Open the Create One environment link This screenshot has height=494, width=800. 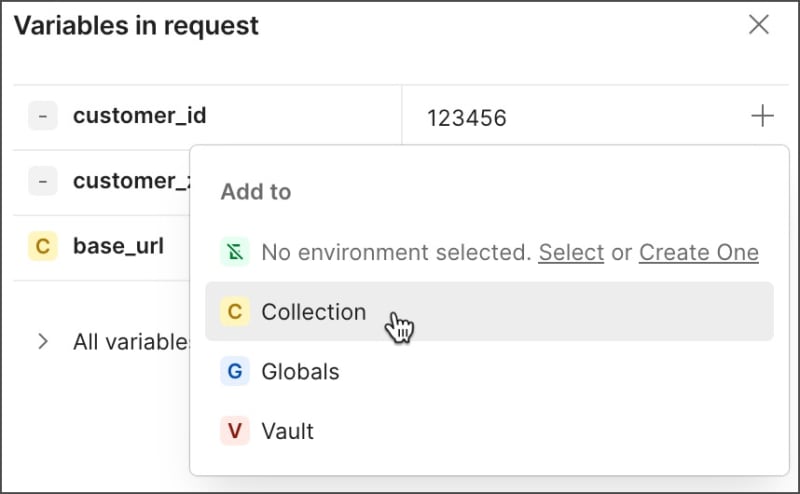click(x=698, y=252)
